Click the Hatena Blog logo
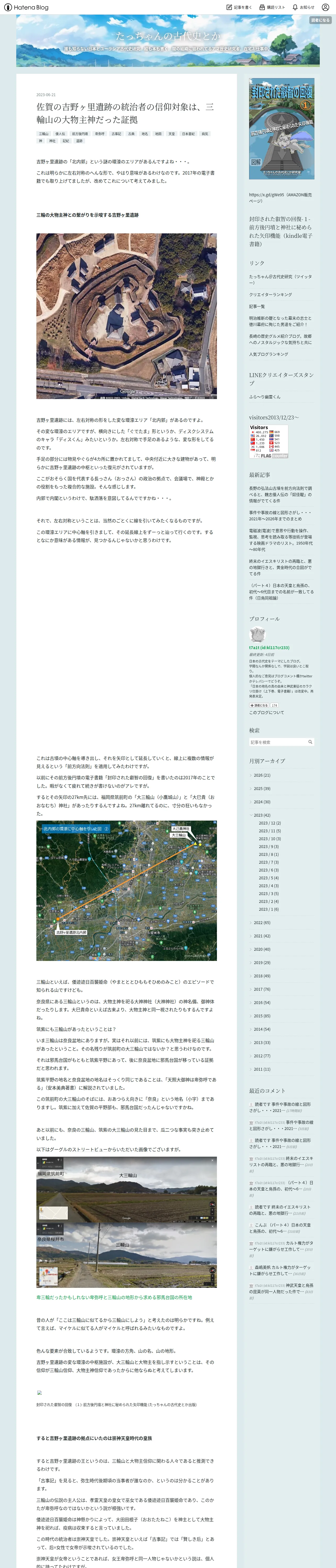The image size is (336, 1568). [26, 7]
